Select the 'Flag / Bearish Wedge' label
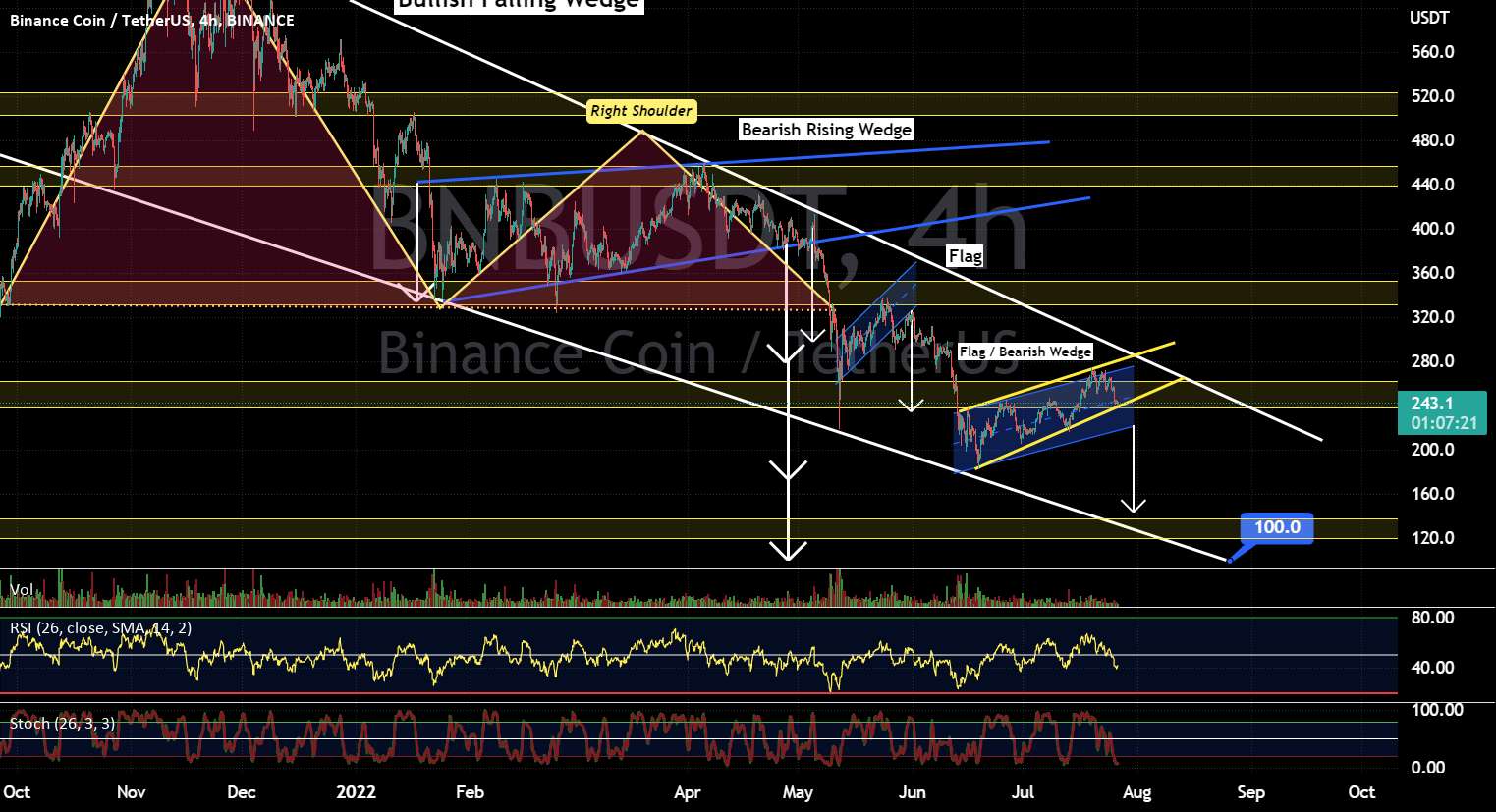Viewport: 1496px width, 812px height. (1025, 352)
